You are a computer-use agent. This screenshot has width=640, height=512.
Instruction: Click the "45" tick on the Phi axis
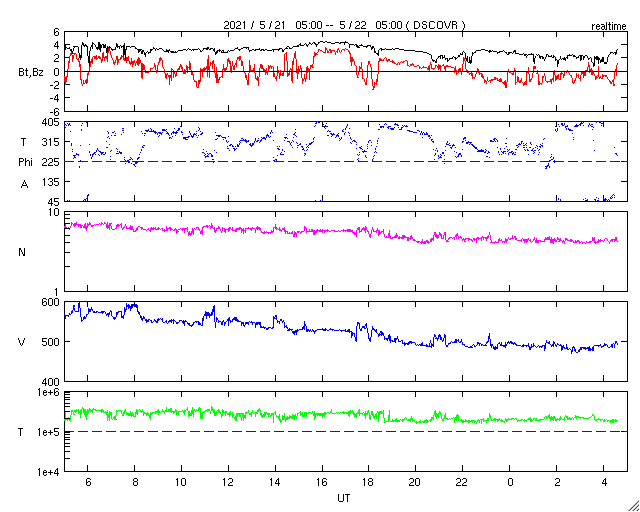point(55,202)
